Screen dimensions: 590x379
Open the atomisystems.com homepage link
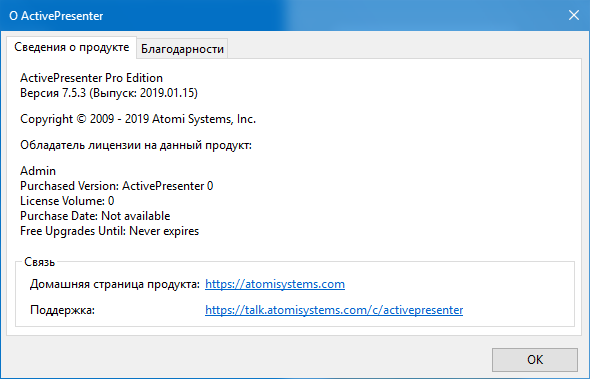tap(275, 284)
